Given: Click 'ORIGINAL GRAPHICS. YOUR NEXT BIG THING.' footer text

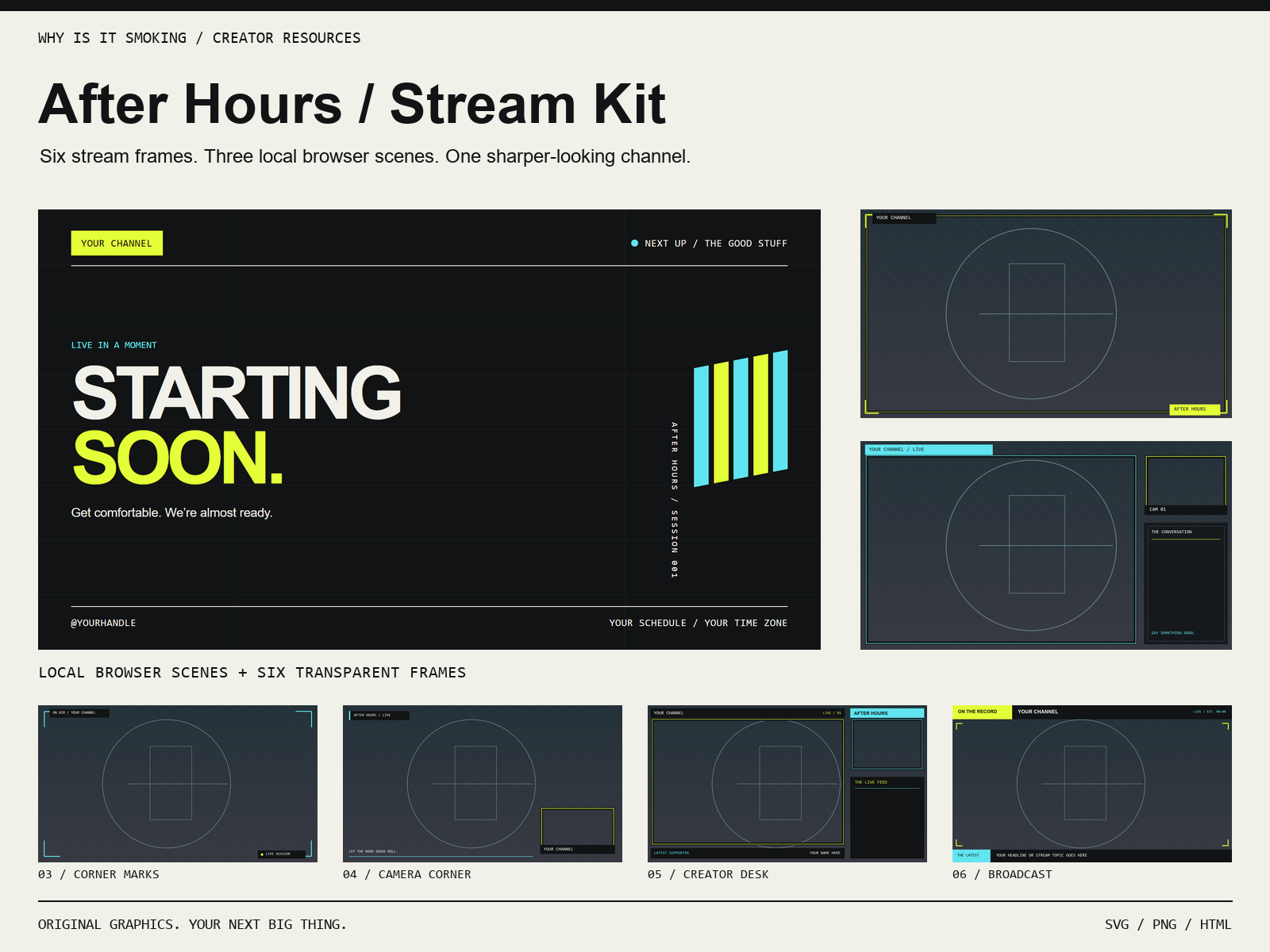Looking at the screenshot, I should pos(193,924).
